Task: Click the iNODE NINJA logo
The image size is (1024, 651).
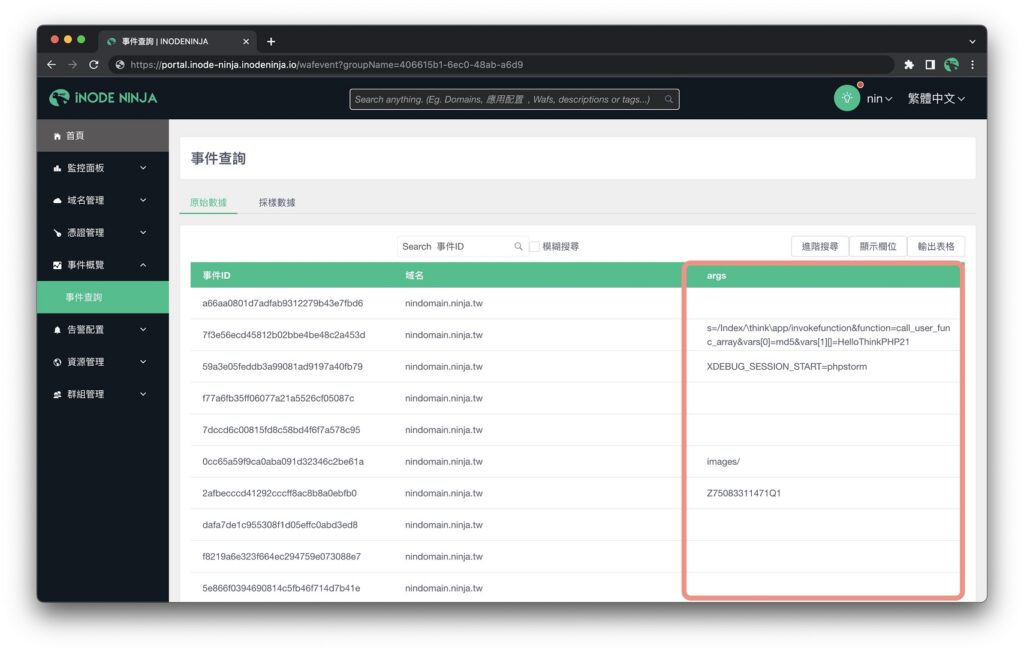Action: 103,98
